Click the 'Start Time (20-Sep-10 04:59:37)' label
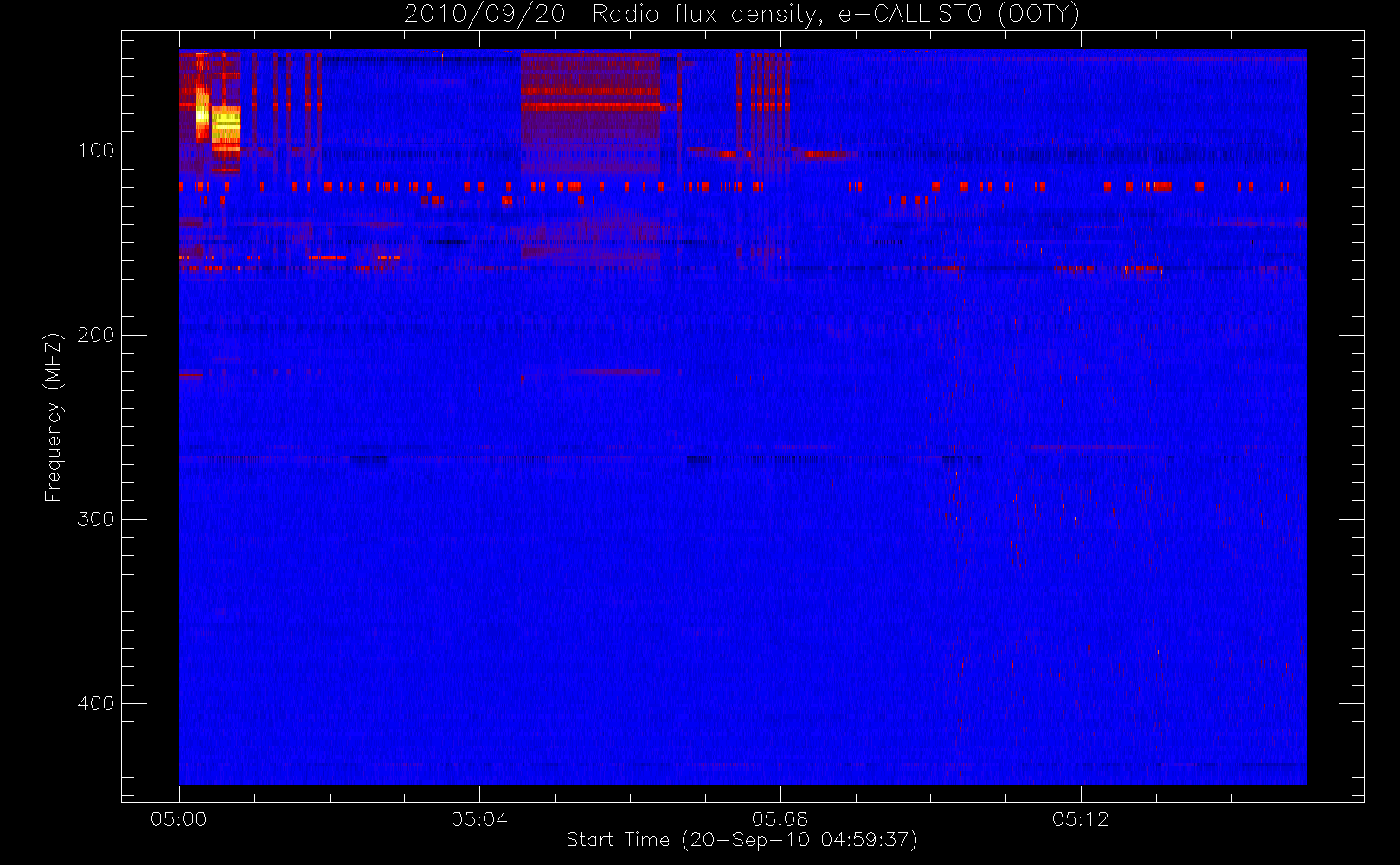 tap(742, 840)
